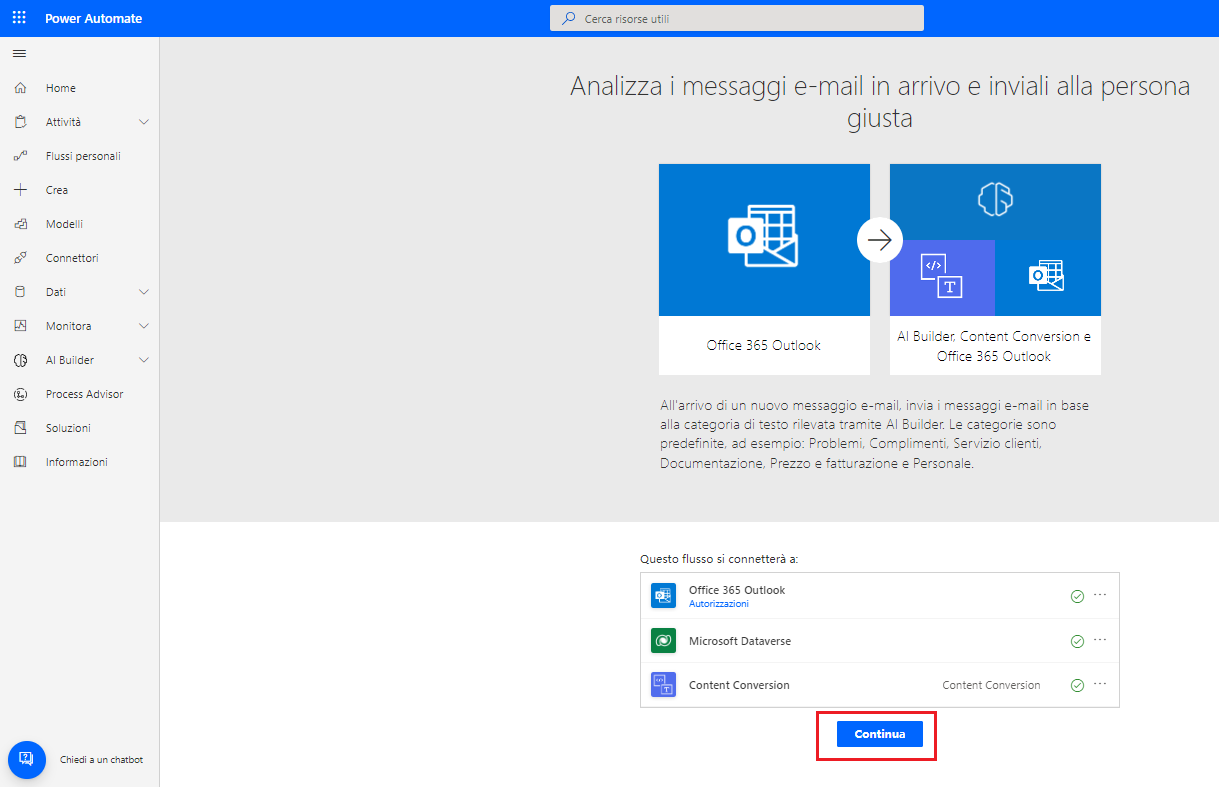Open the Autorizzazioni link under Outlook
1219x787 pixels.
[718, 604]
